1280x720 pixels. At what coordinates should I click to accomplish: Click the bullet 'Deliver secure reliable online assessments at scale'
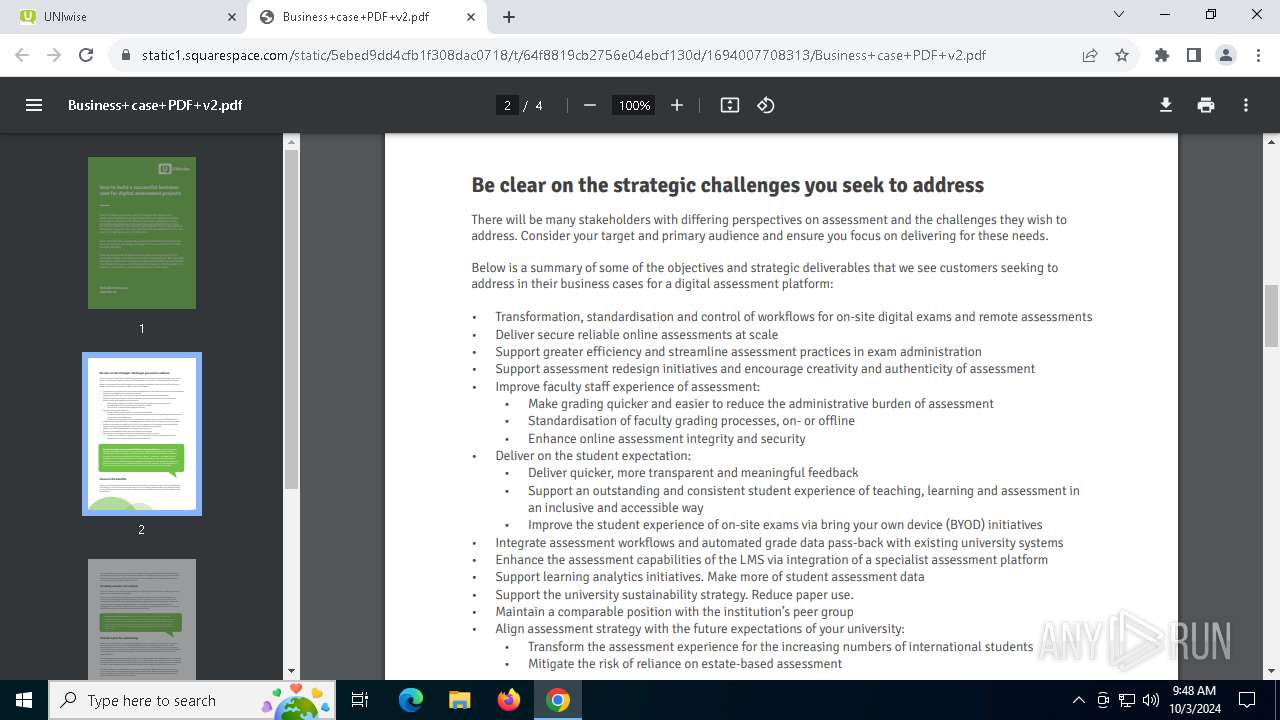pos(636,334)
